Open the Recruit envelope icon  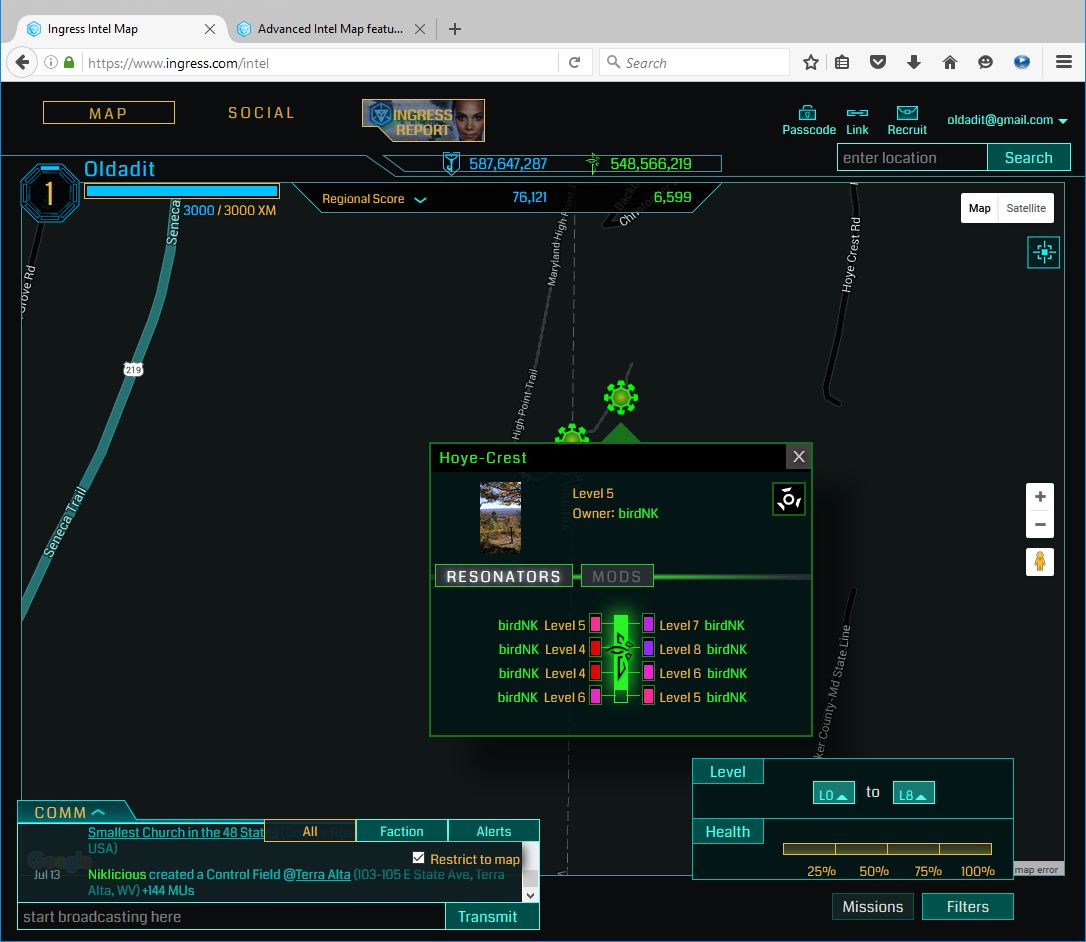coord(907,113)
